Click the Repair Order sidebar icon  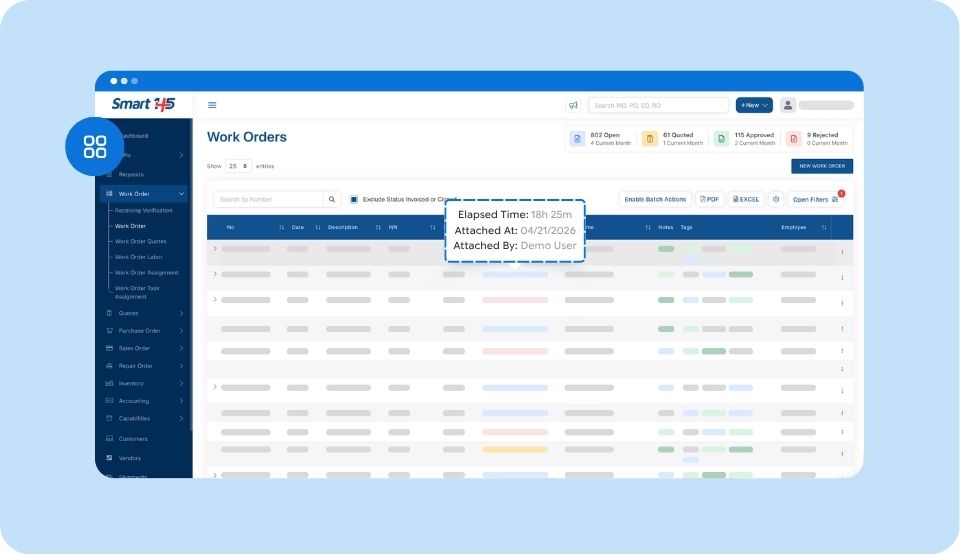[110, 366]
